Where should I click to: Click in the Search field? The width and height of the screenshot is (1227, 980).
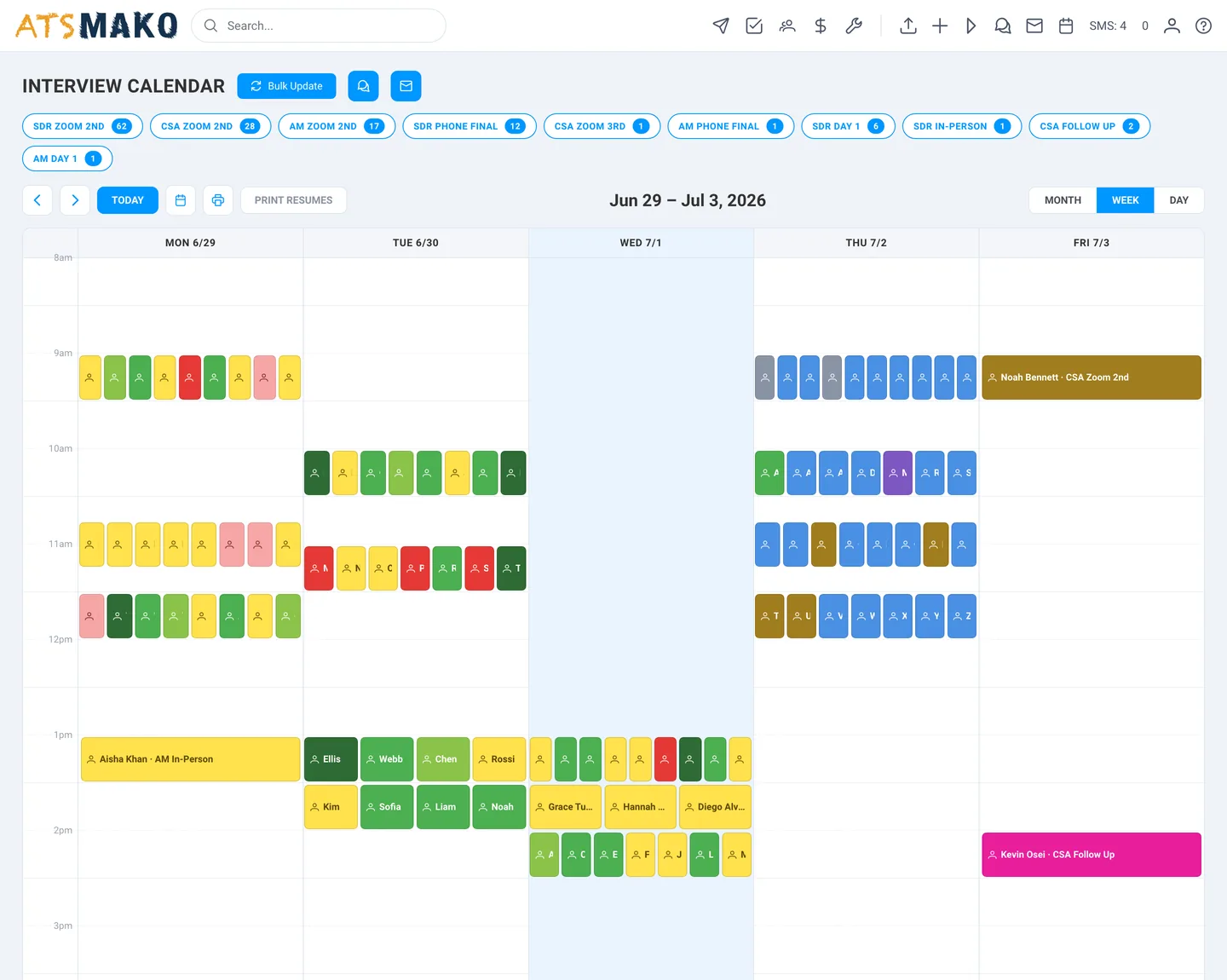click(x=319, y=26)
